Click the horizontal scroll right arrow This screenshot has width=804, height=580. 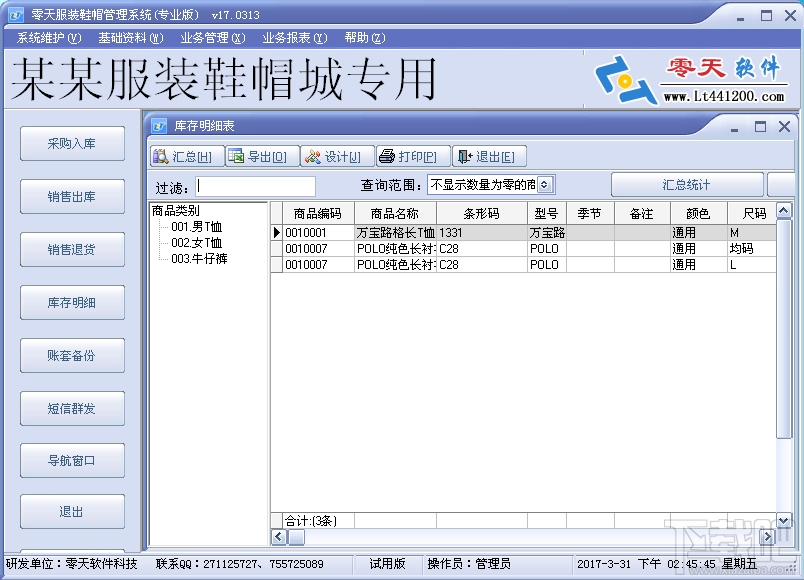(x=768, y=537)
